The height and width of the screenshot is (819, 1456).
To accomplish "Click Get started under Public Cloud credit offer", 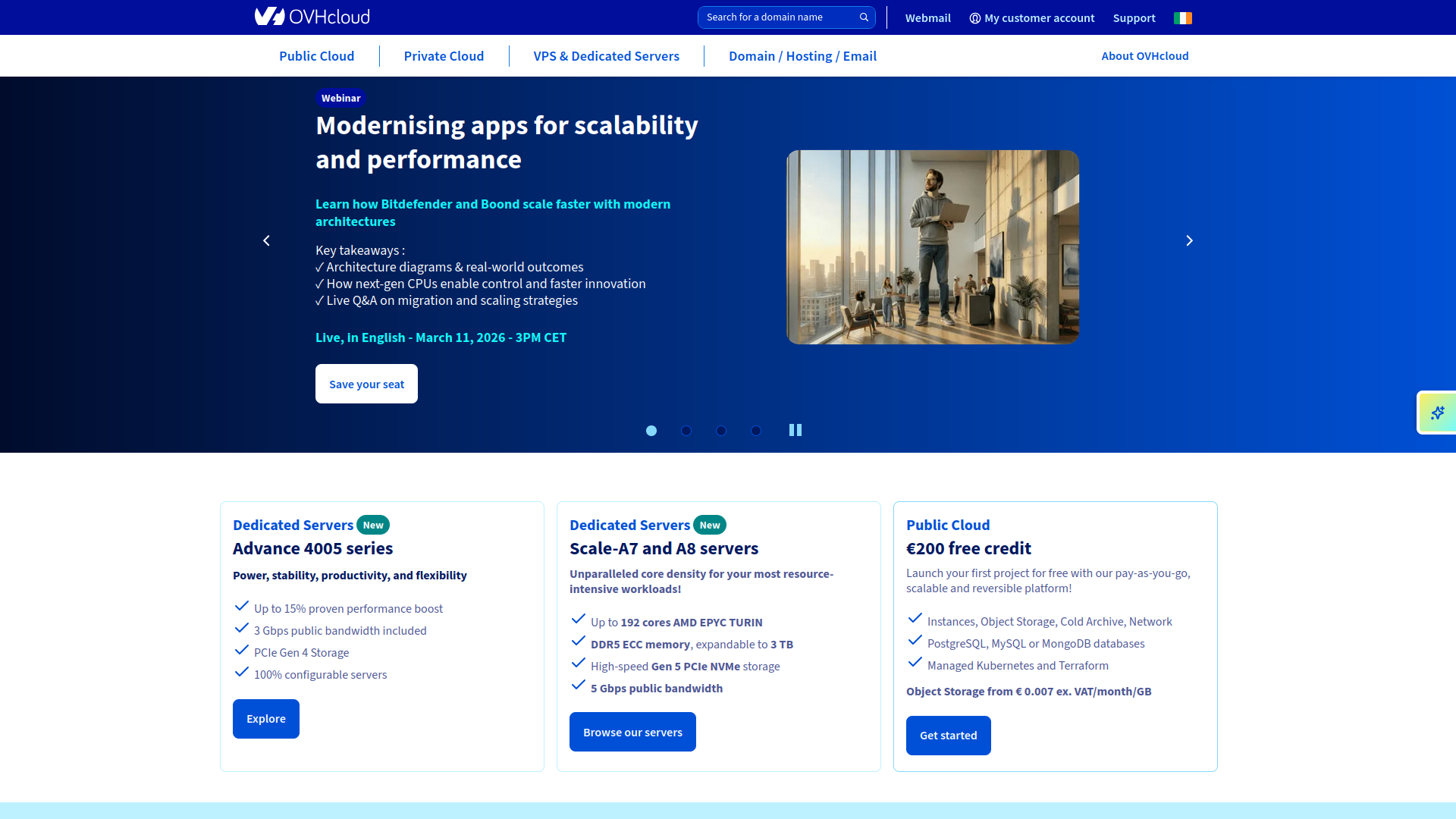I will (948, 735).
